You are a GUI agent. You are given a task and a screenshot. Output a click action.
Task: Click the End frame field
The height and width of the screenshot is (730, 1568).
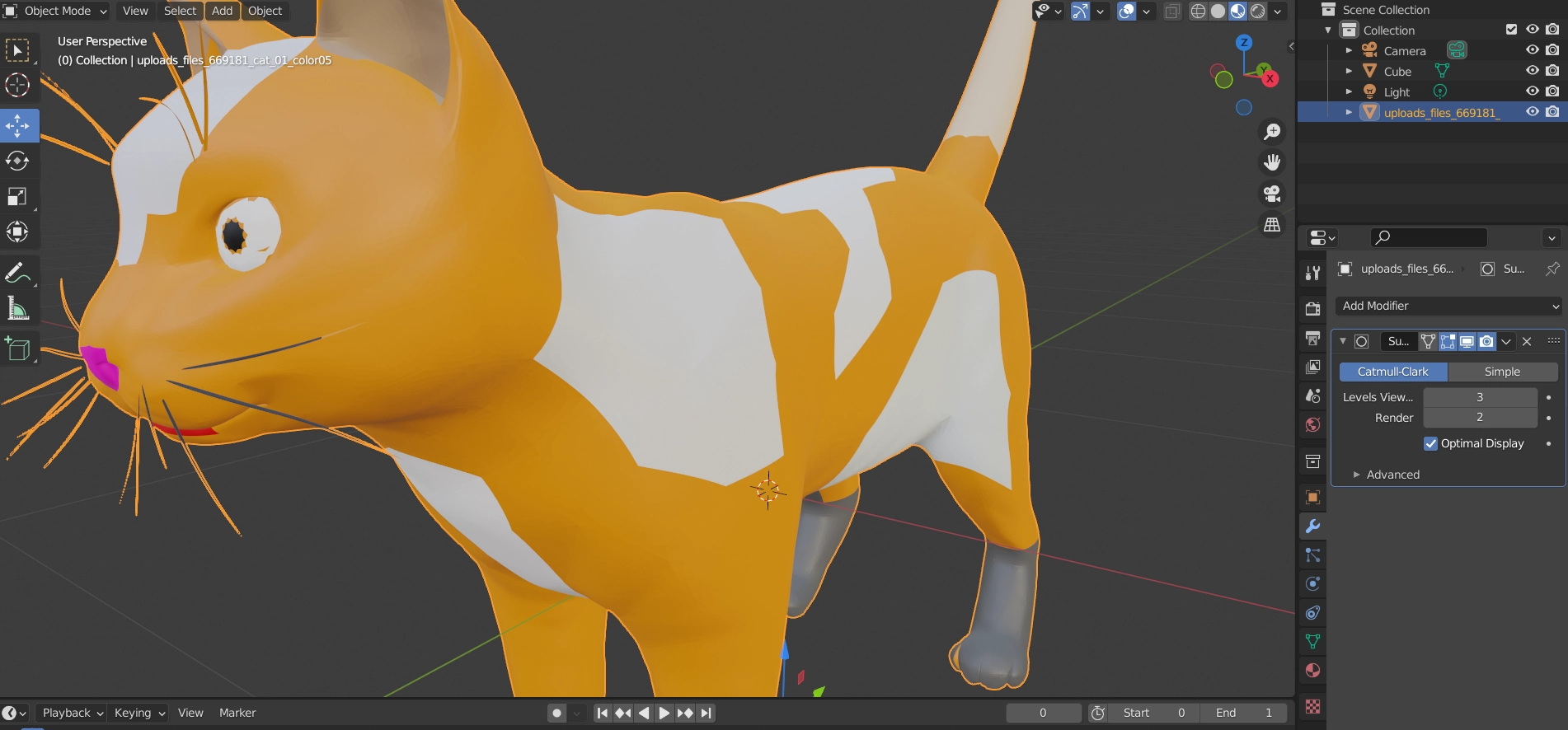[x=1245, y=713]
